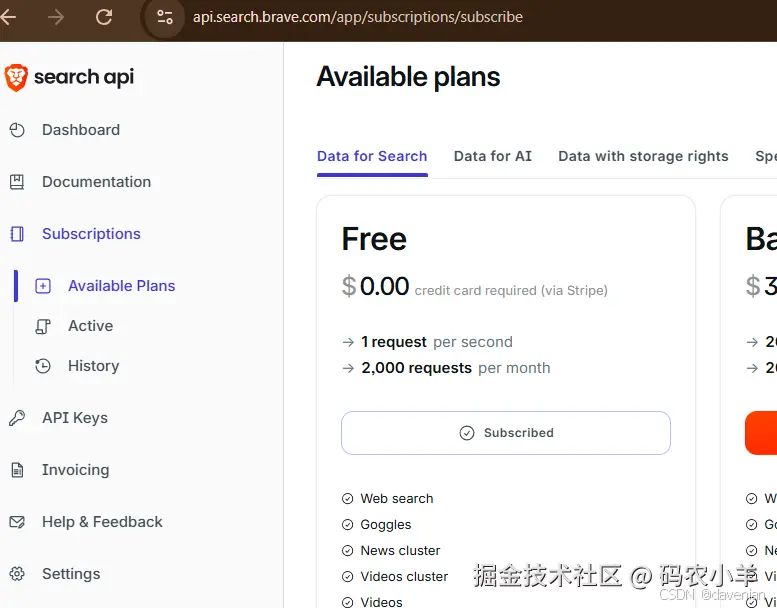Click "credit card required (via Stripe)" text
The width and height of the screenshot is (777, 608).
(x=511, y=291)
